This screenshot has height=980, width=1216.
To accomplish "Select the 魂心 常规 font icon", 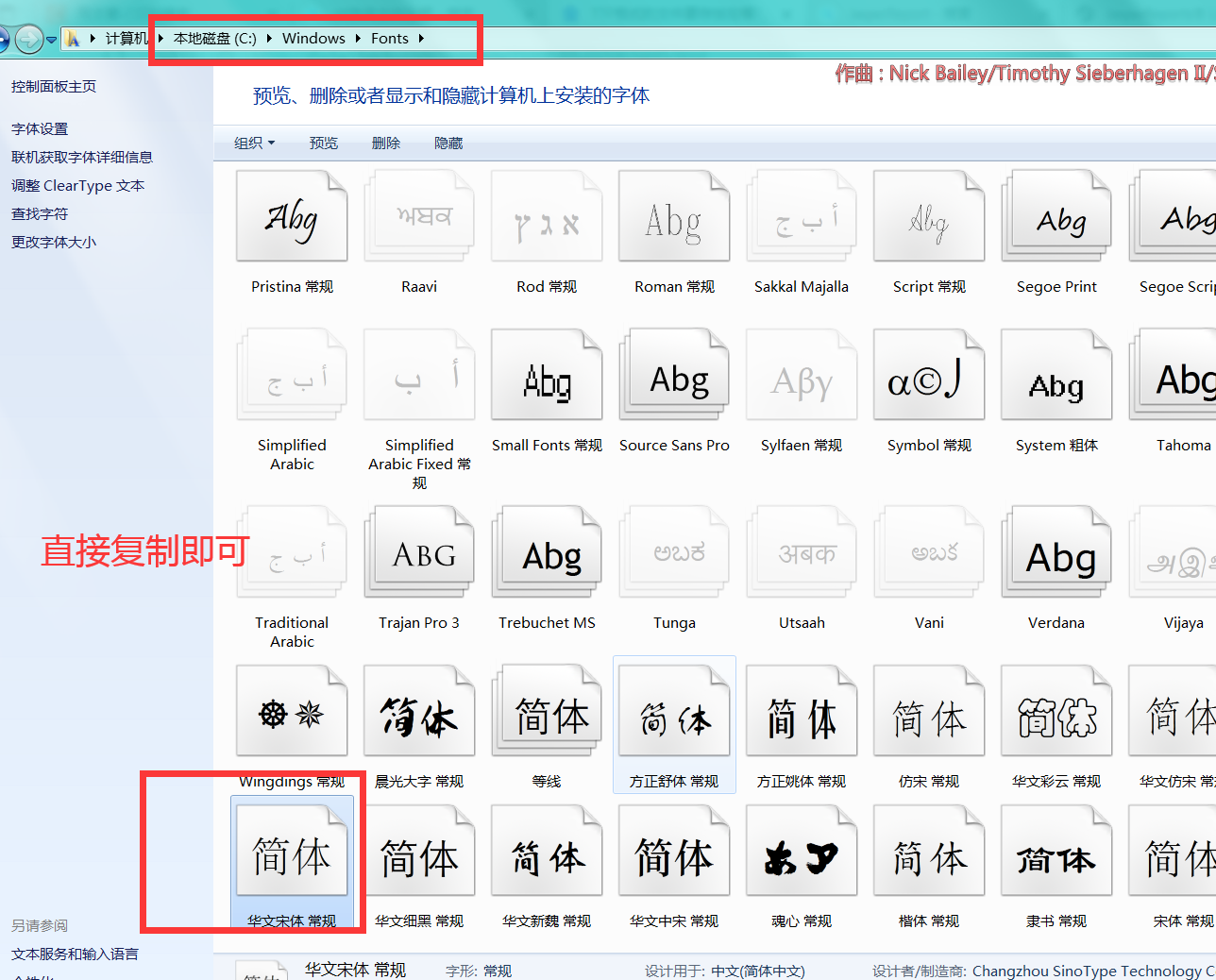I will click(x=802, y=851).
